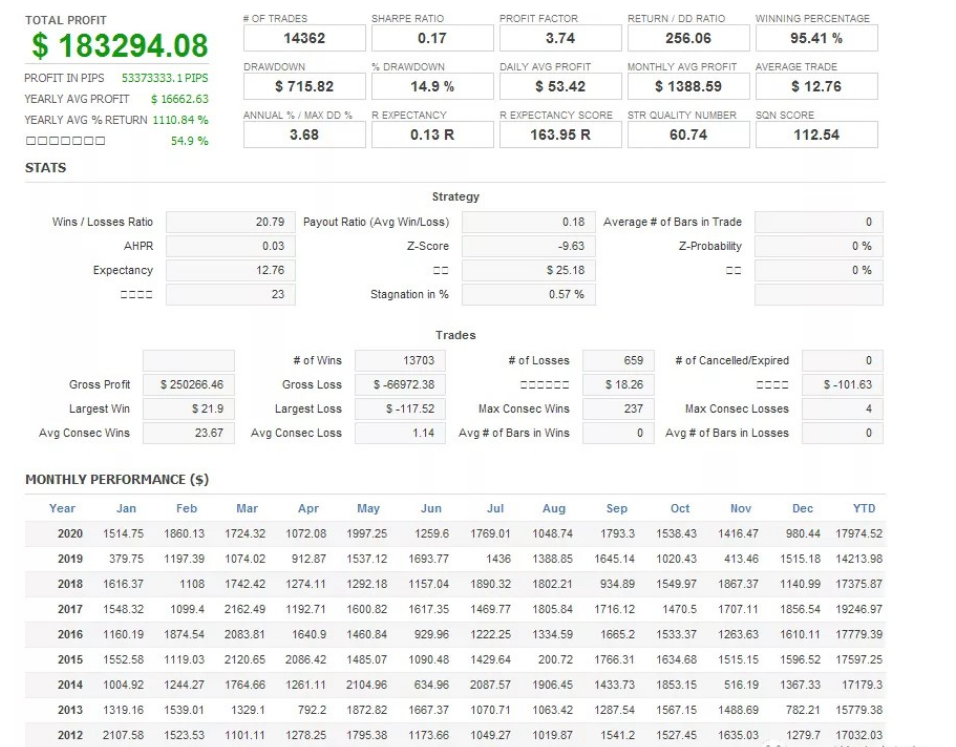Click the Gross Profit value $250266.46
This screenshot has height=747, width=956.
(190, 385)
